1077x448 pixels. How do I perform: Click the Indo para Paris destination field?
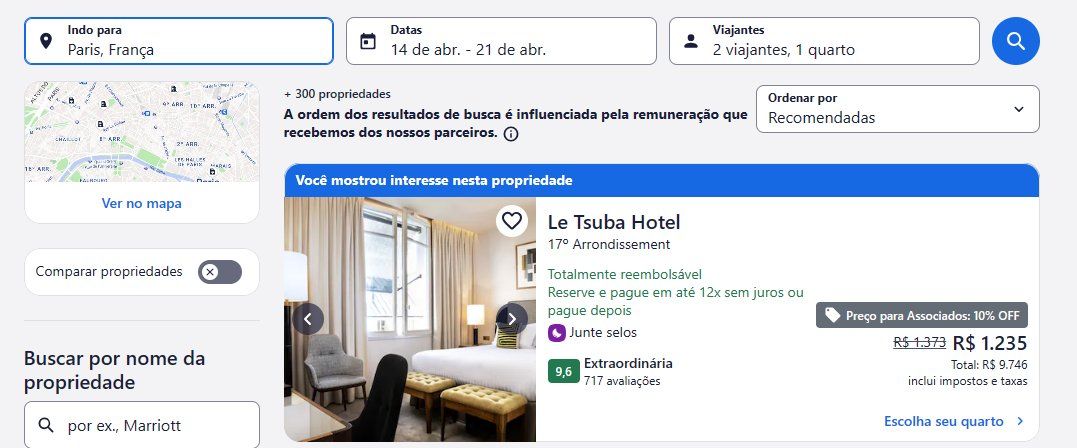(x=179, y=41)
